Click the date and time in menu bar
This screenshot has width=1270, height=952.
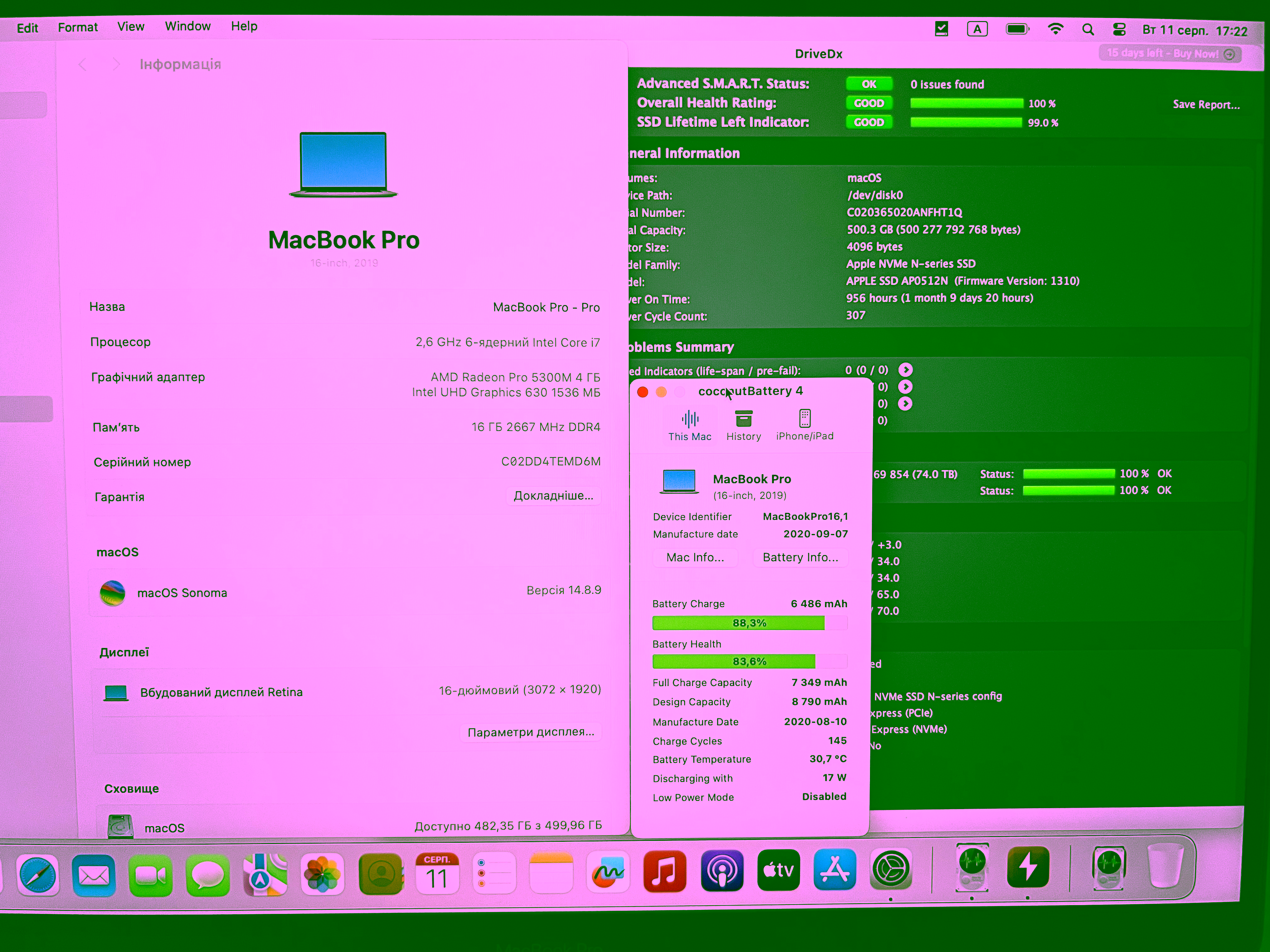point(1195,31)
